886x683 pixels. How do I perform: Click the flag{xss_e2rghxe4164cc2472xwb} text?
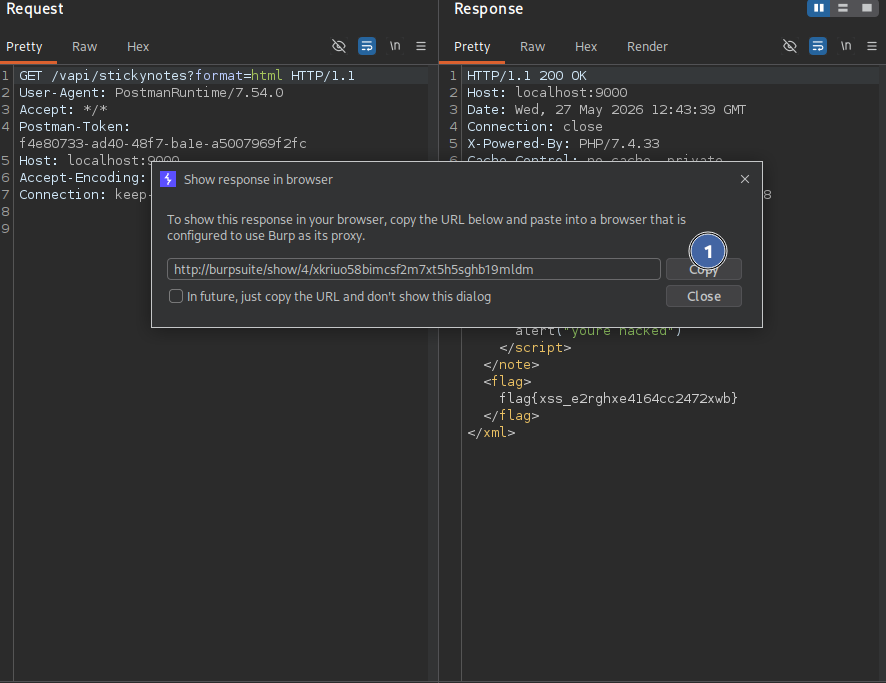(x=618, y=399)
